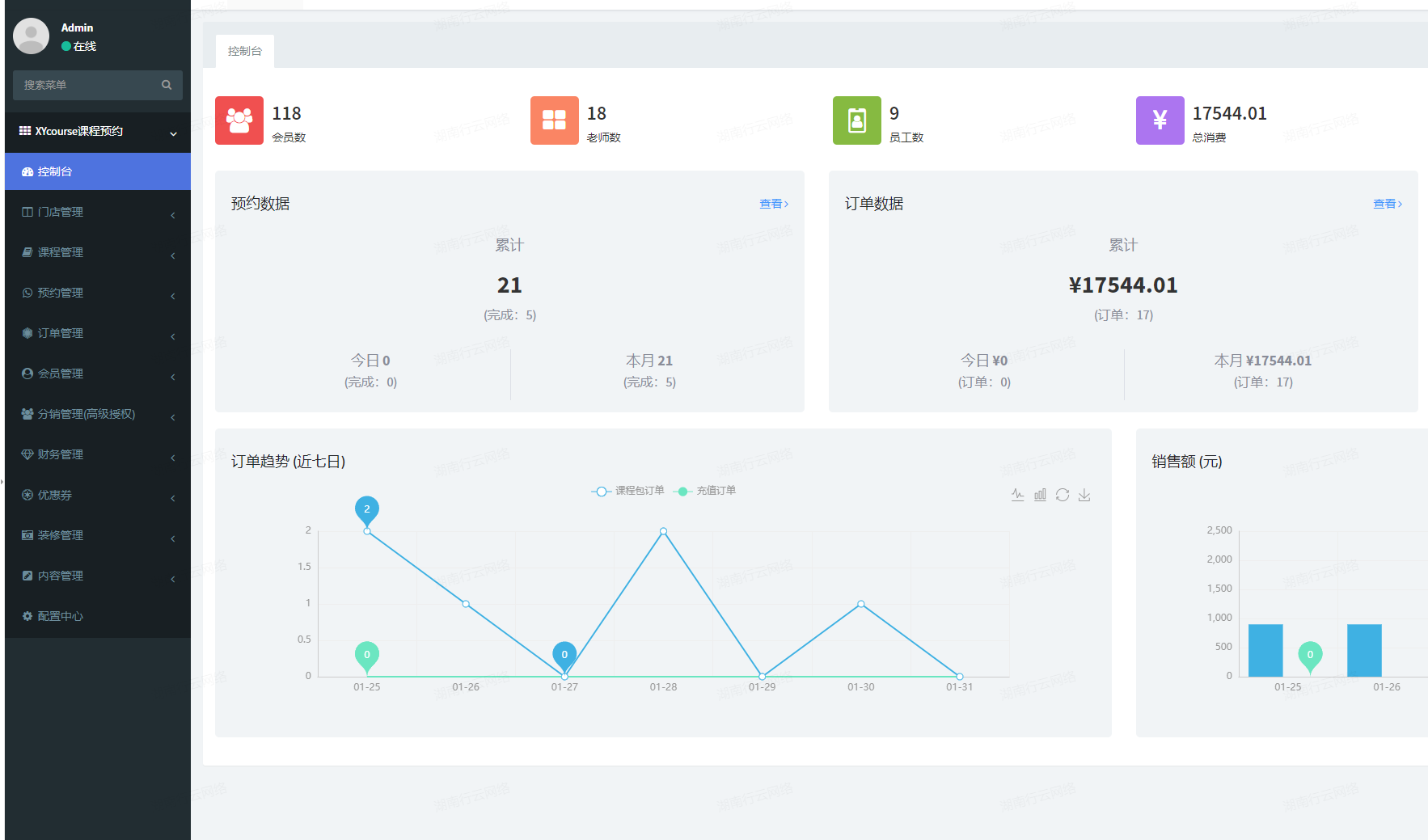Switch order trend chart to bar view
Image resolution: width=1428 pixels, height=840 pixels.
click(x=1040, y=495)
